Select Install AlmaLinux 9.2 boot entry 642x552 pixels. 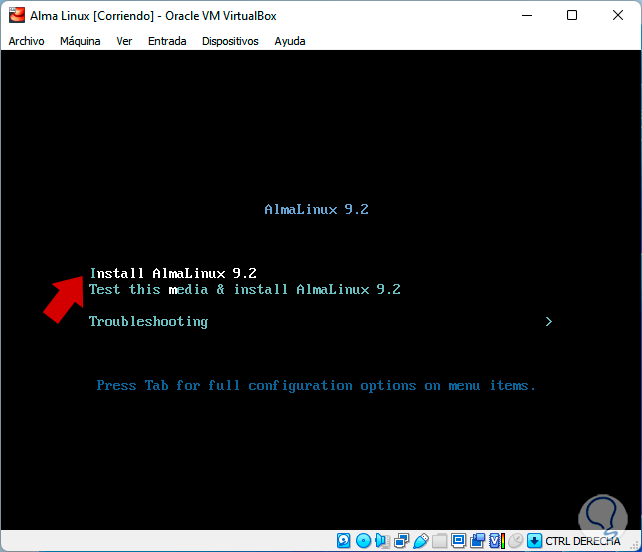(173, 273)
